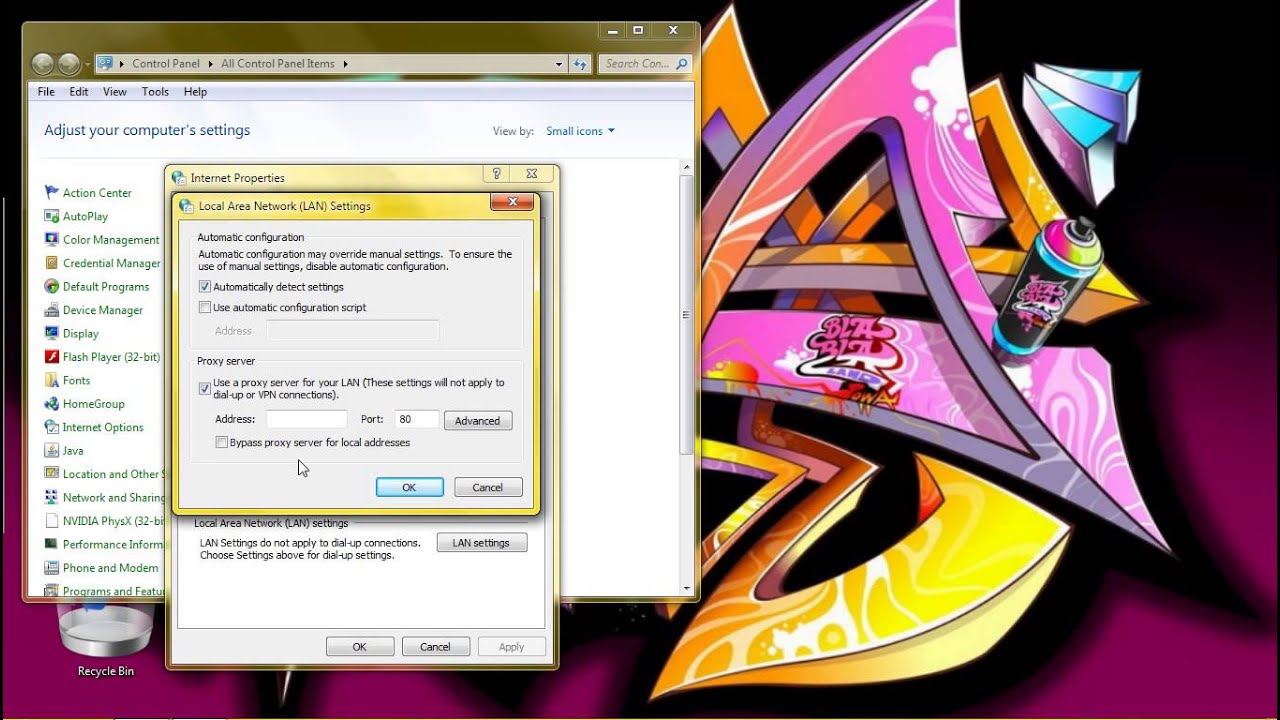Click the Location and Other Sensors icon
The image size is (1280, 720).
52,474
